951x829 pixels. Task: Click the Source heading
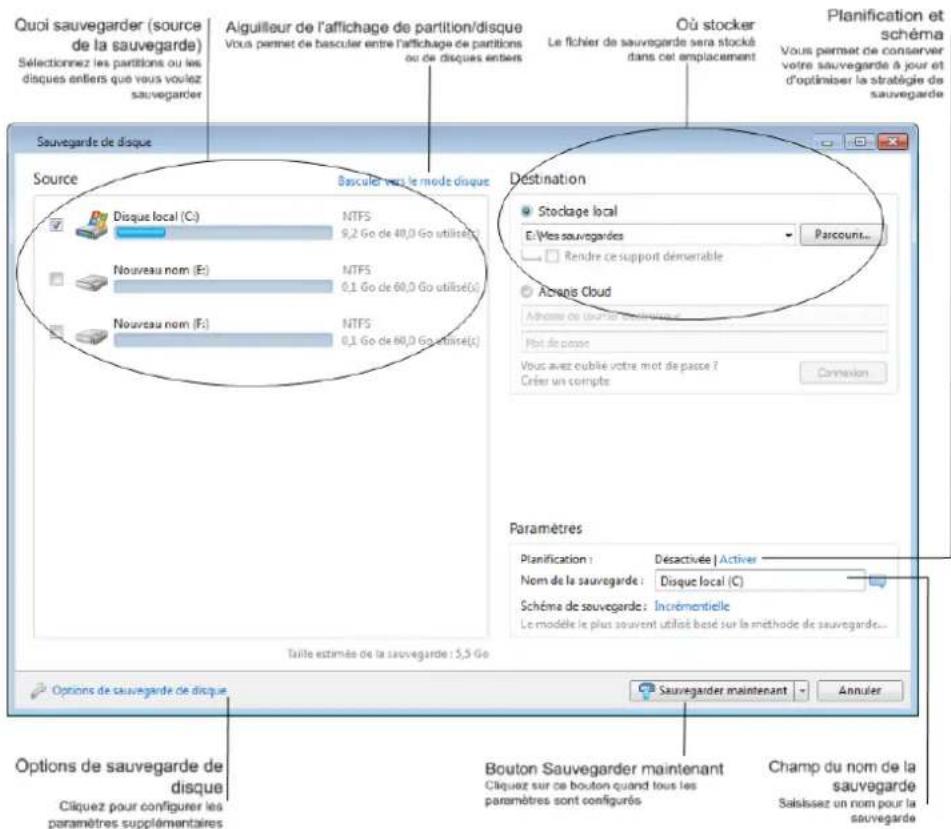55,179
